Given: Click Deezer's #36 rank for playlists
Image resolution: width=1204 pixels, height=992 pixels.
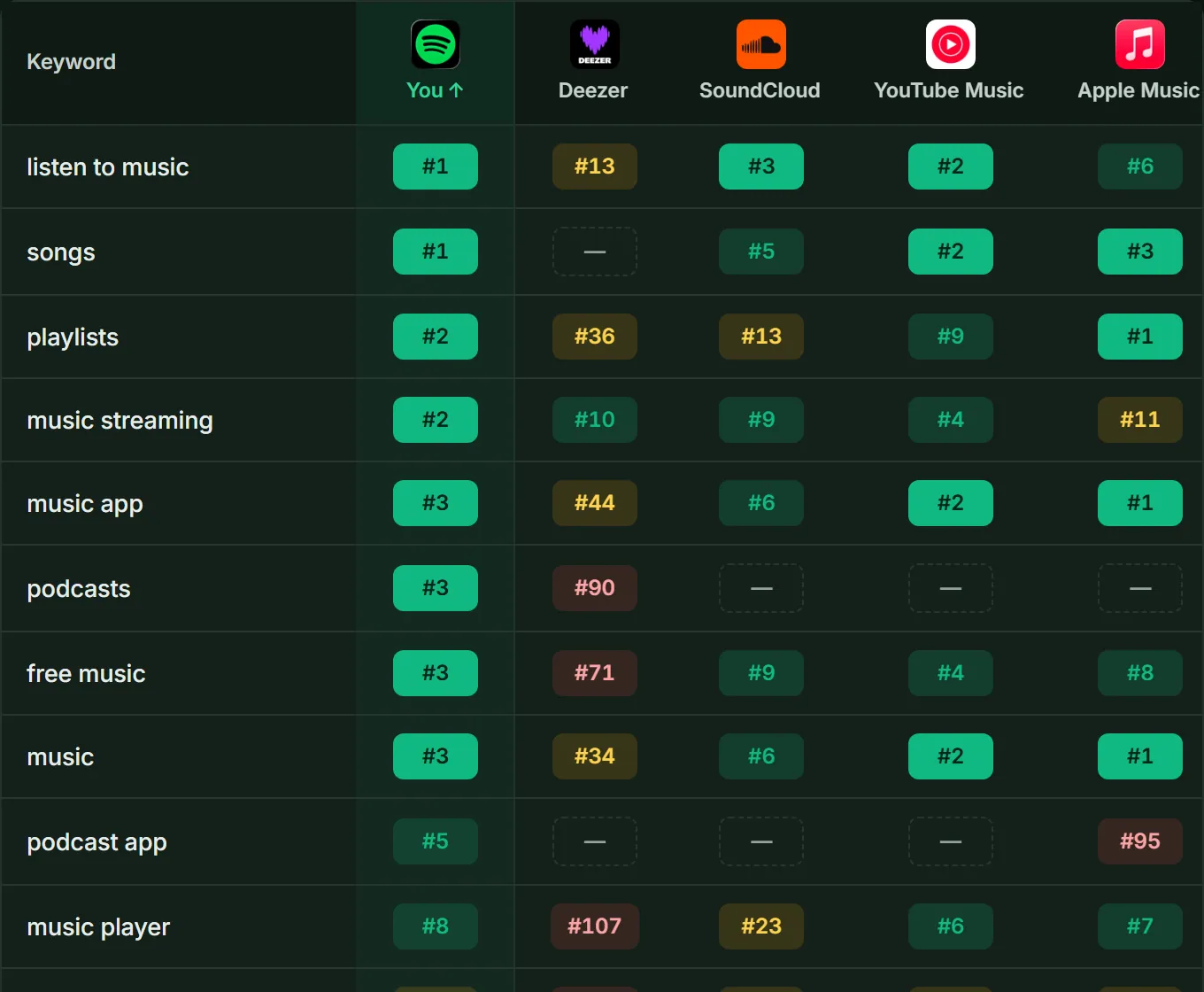Looking at the screenshot, I should [595, 337].
